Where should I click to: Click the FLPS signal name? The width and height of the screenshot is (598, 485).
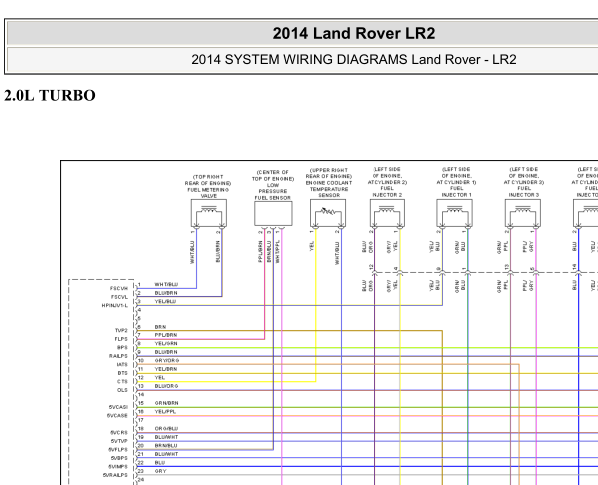(x=121, y=339)
